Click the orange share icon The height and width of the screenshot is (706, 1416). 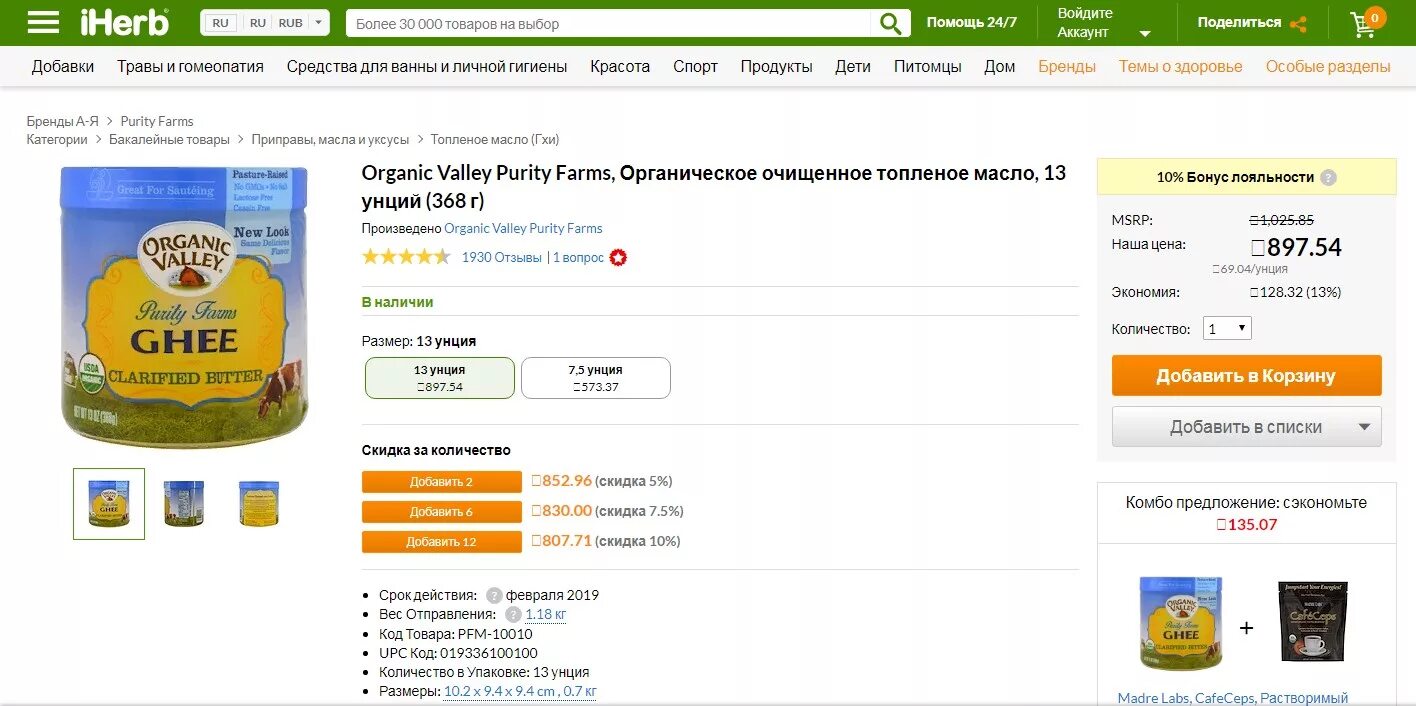tap(1298, 24)
